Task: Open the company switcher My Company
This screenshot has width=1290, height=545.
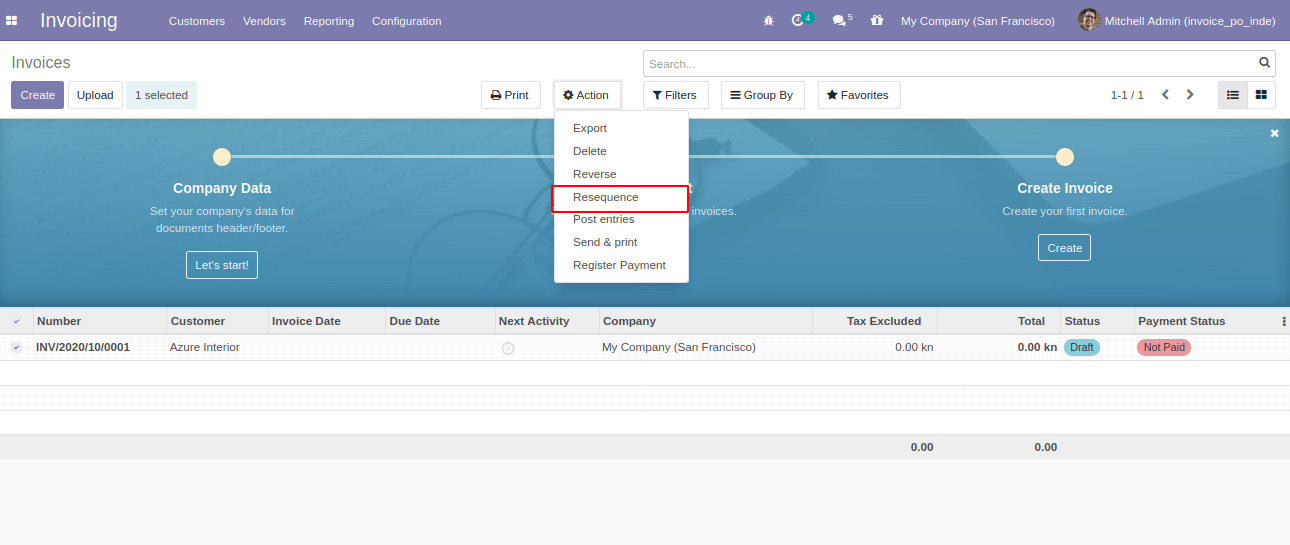Action: tap(977, 21)
